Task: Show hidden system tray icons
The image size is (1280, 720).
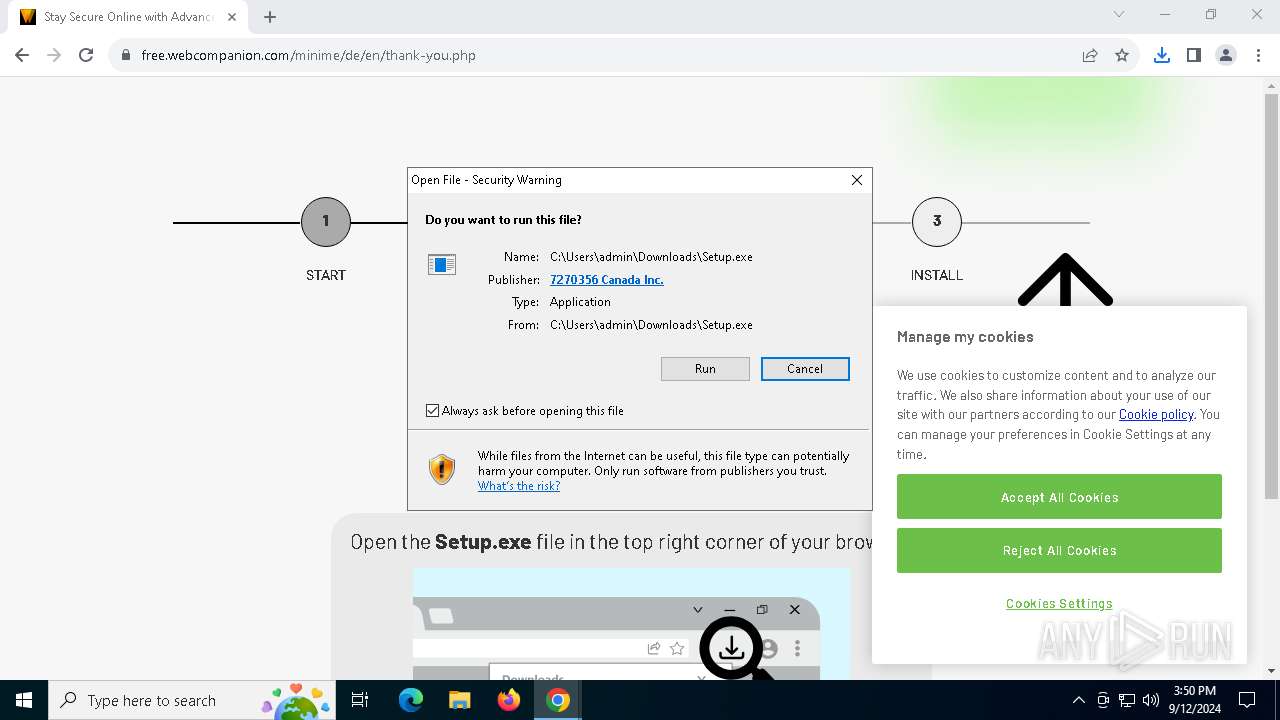Action: pyautogui.click(x=1078, y=700)
